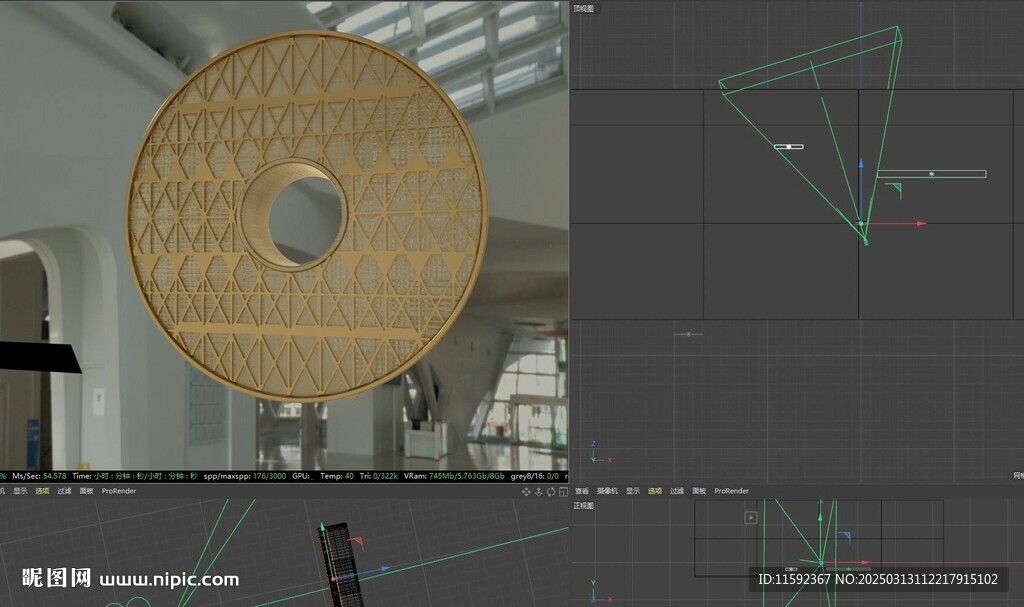The width and height of the screenshot is (1024, 607).
Task: Click the grey8/16 status readout
Action: click(535, 476)
